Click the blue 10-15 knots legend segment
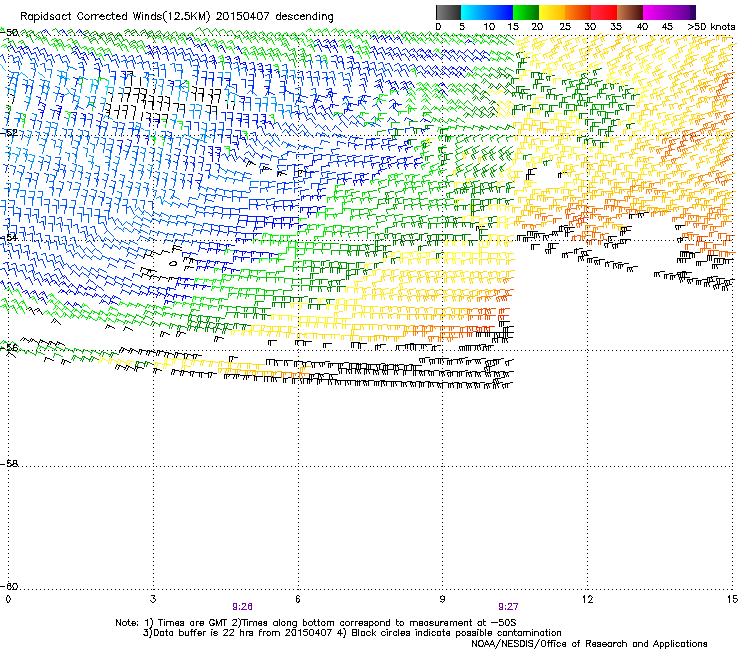 click(500, 12)
